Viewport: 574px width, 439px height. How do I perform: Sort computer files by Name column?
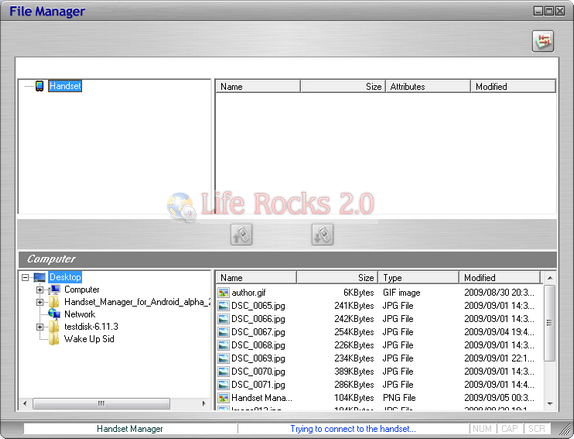[x=256, y=278]
